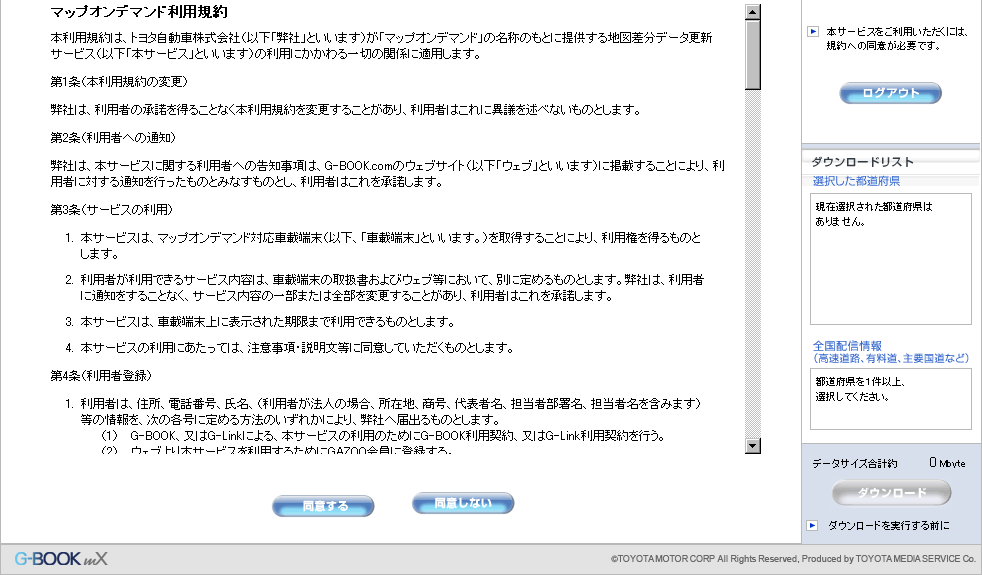Click the データサイズ合計約 label
This screenshot has width=982, height=575.
click(854, 464)
